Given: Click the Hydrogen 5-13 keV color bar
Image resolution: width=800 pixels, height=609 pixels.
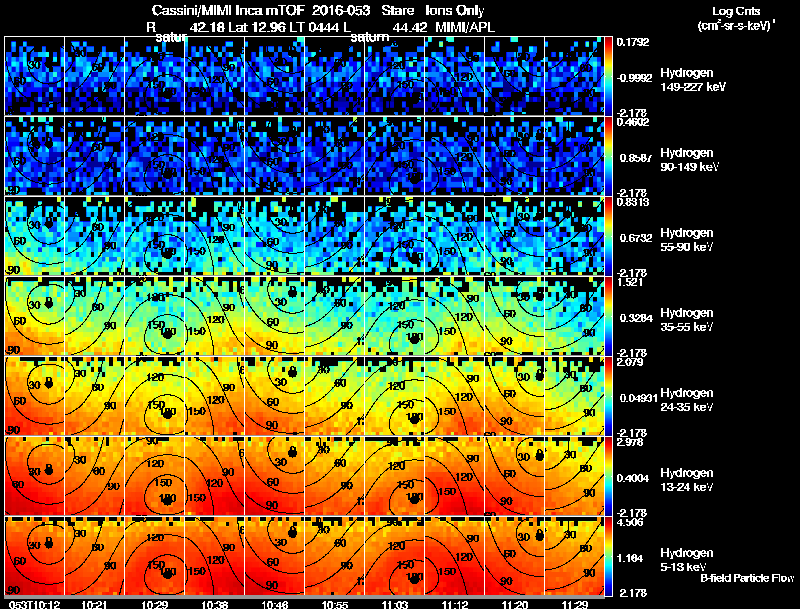Looking at the screenshot, I should click(608, 556).
